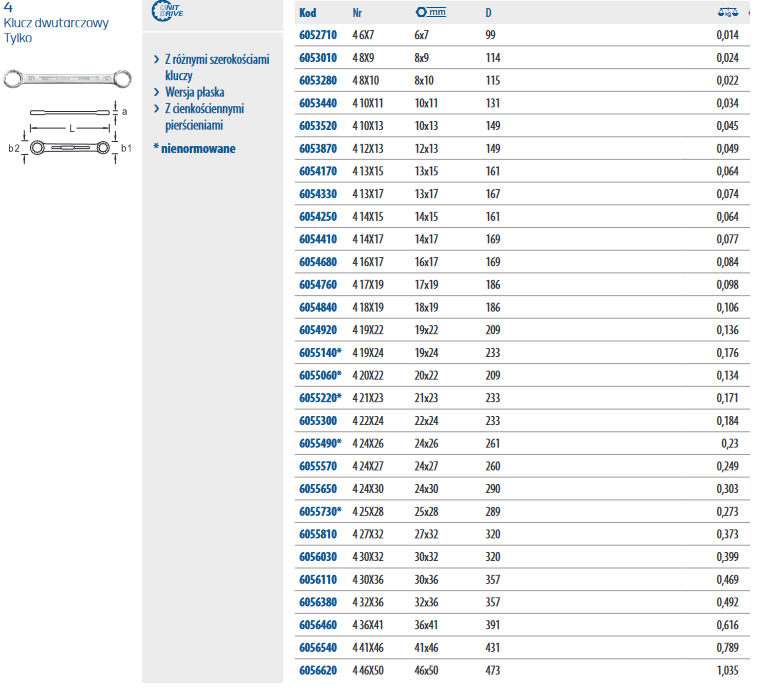Click the Unit Drive logo icon
Viewport: 769px width, 688px height.
166,13
